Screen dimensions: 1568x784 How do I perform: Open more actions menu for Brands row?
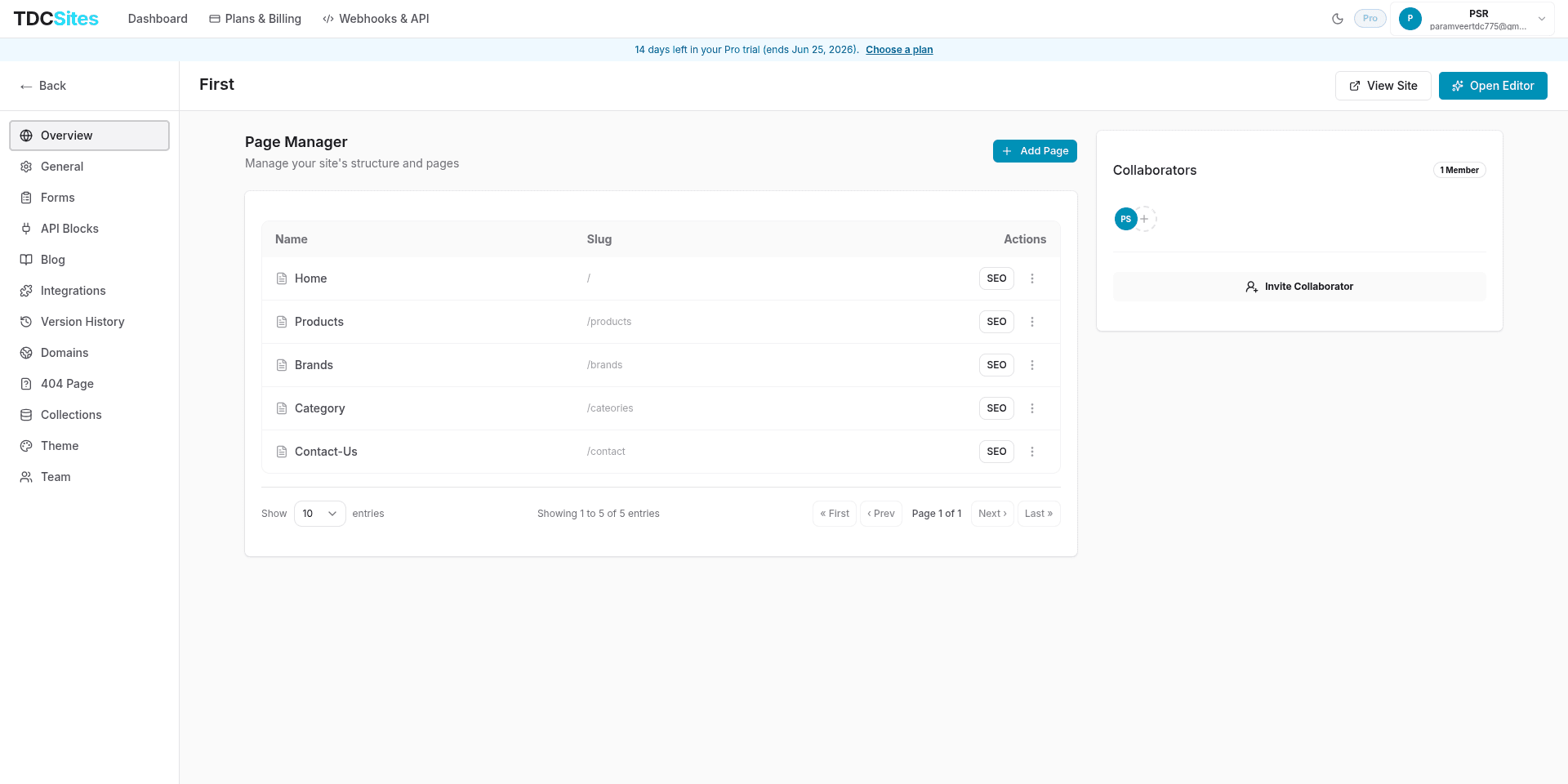click(x=1032, y=365)
